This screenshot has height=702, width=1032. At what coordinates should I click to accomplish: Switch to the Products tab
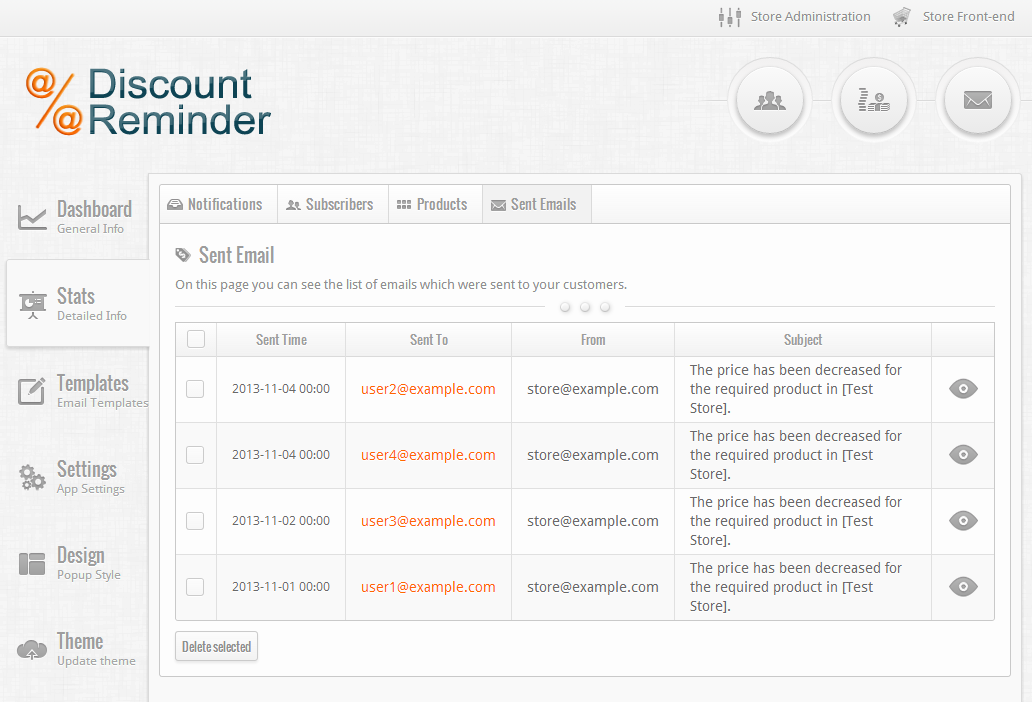(x=433, y=204)
